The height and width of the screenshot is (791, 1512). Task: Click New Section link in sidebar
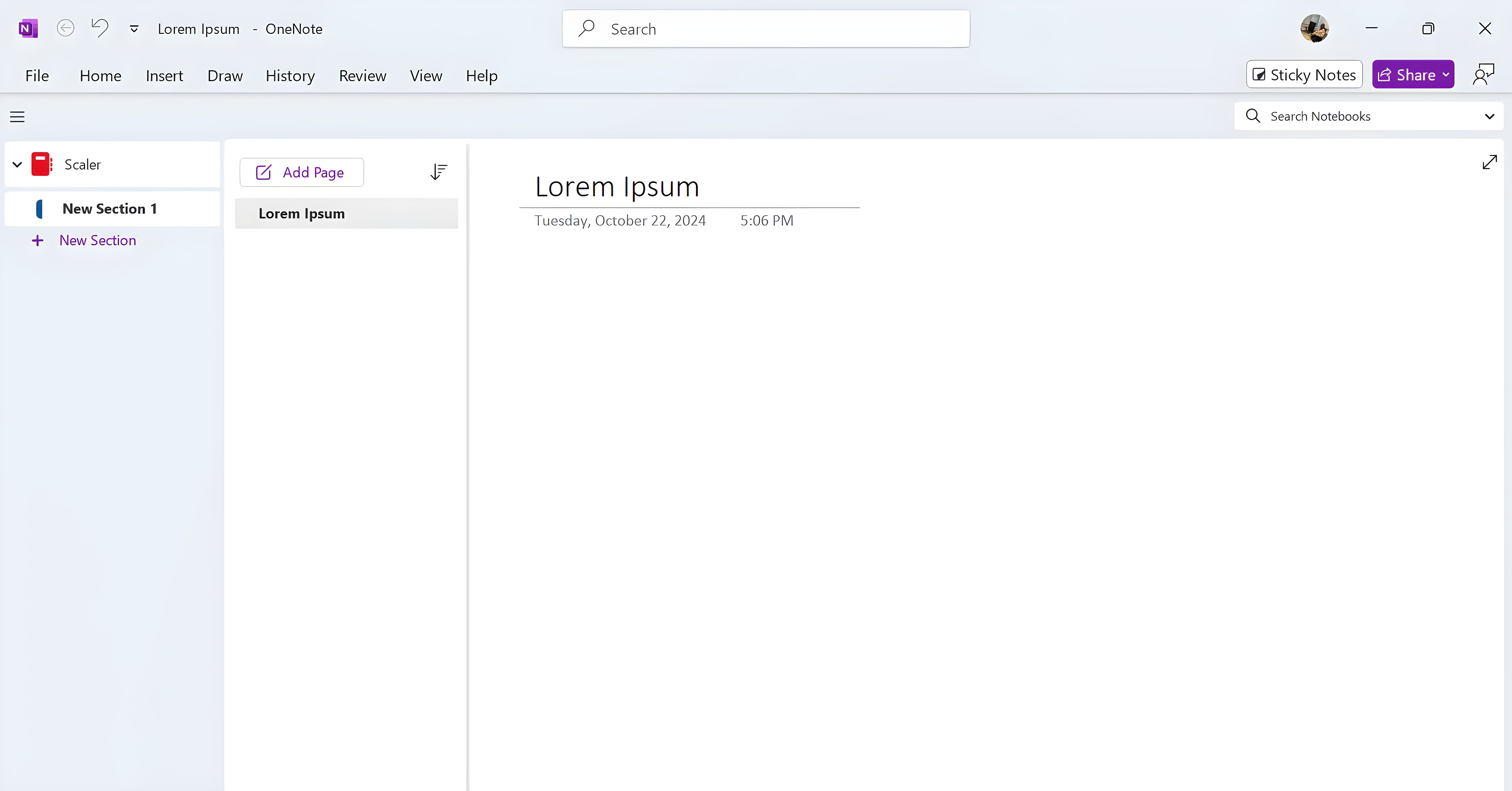[97, 240]
